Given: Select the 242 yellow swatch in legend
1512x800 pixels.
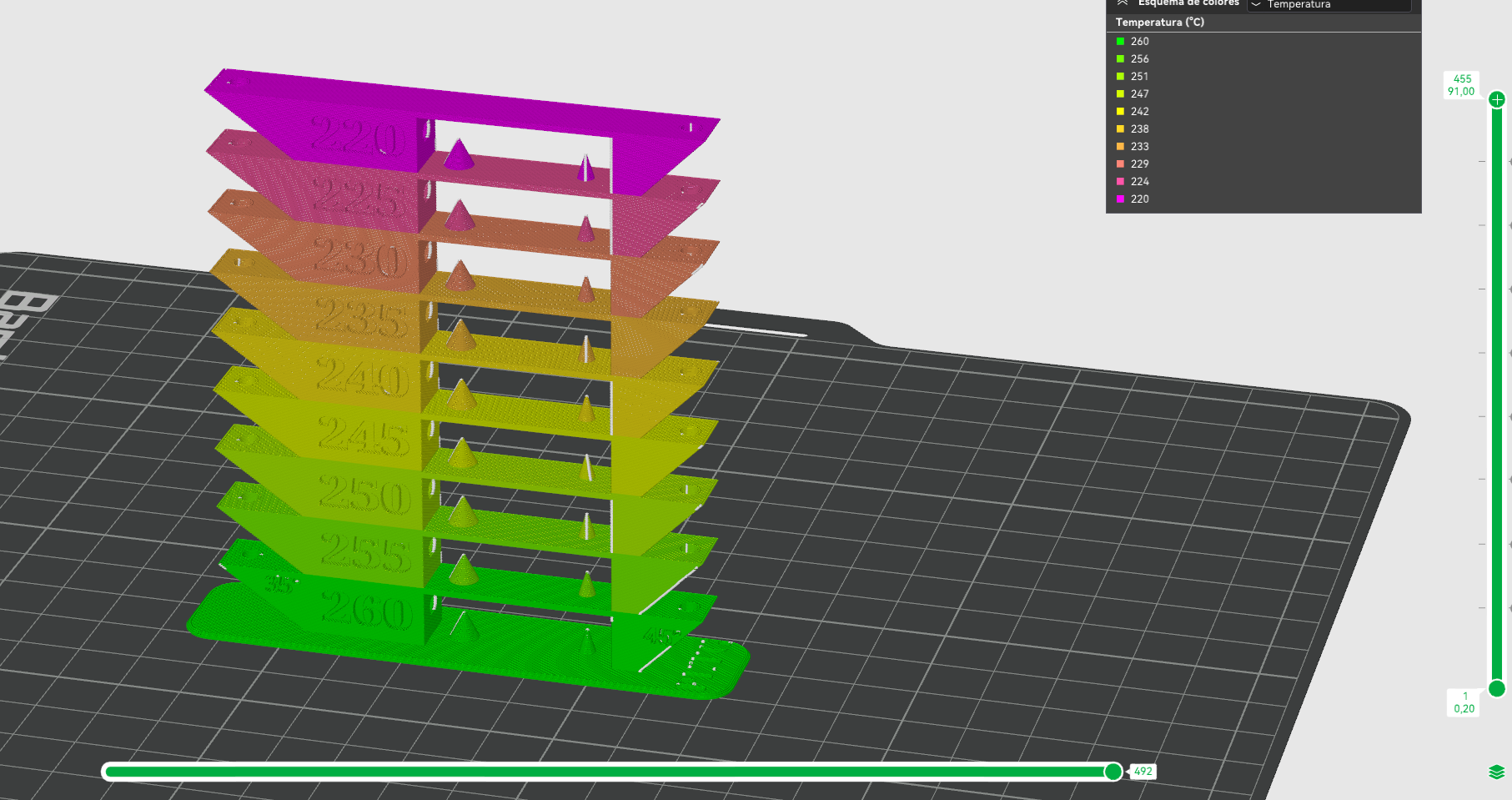Looking at the screenshot, I should (1121, 111).
